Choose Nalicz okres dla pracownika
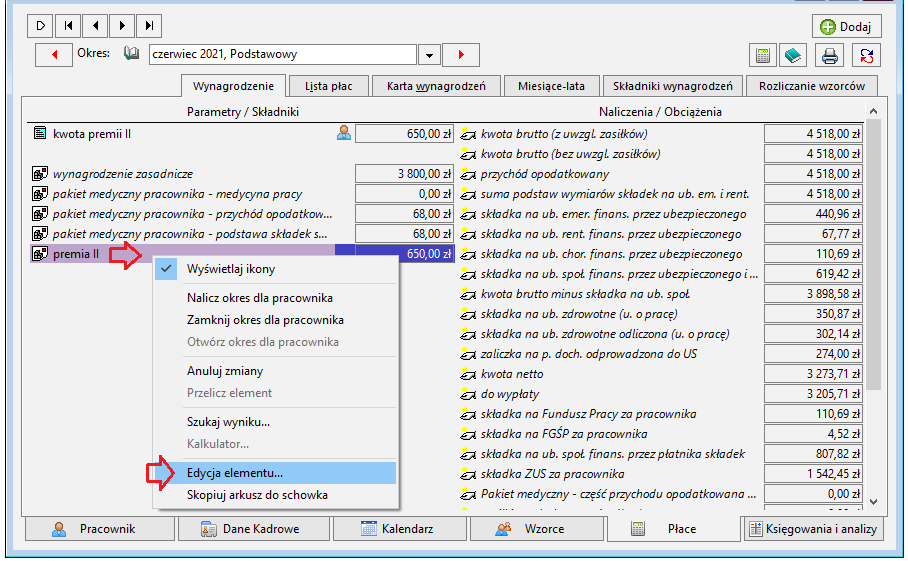The width and height of the screenshot is (908, 561). [x=276, y=298]
